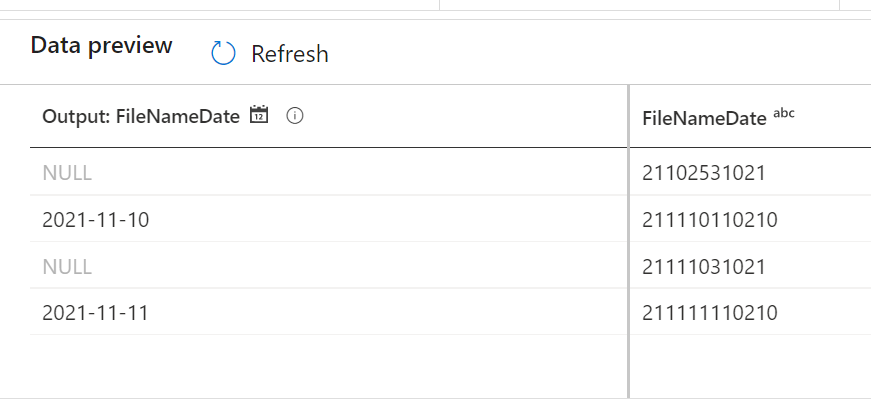Select the 2021-11-10 date cell

[x=328, y=220]
